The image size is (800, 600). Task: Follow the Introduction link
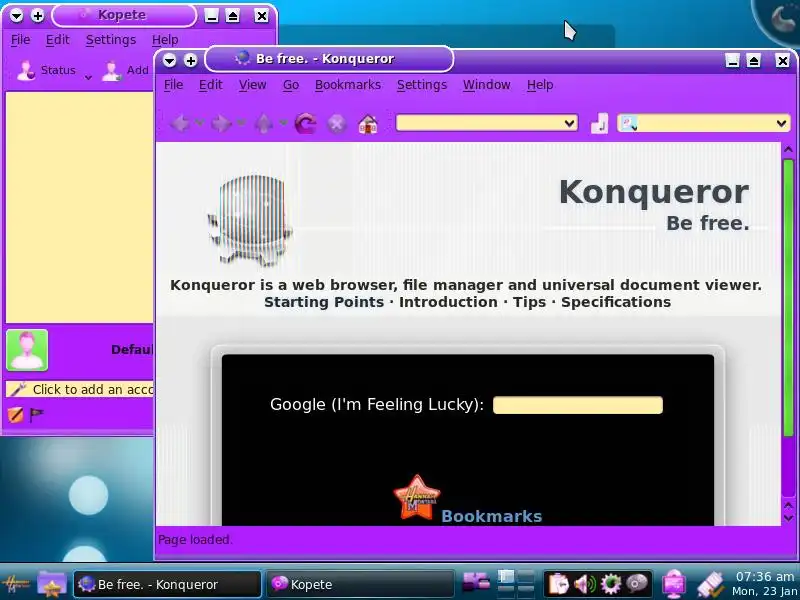click(x=448, y=302)
